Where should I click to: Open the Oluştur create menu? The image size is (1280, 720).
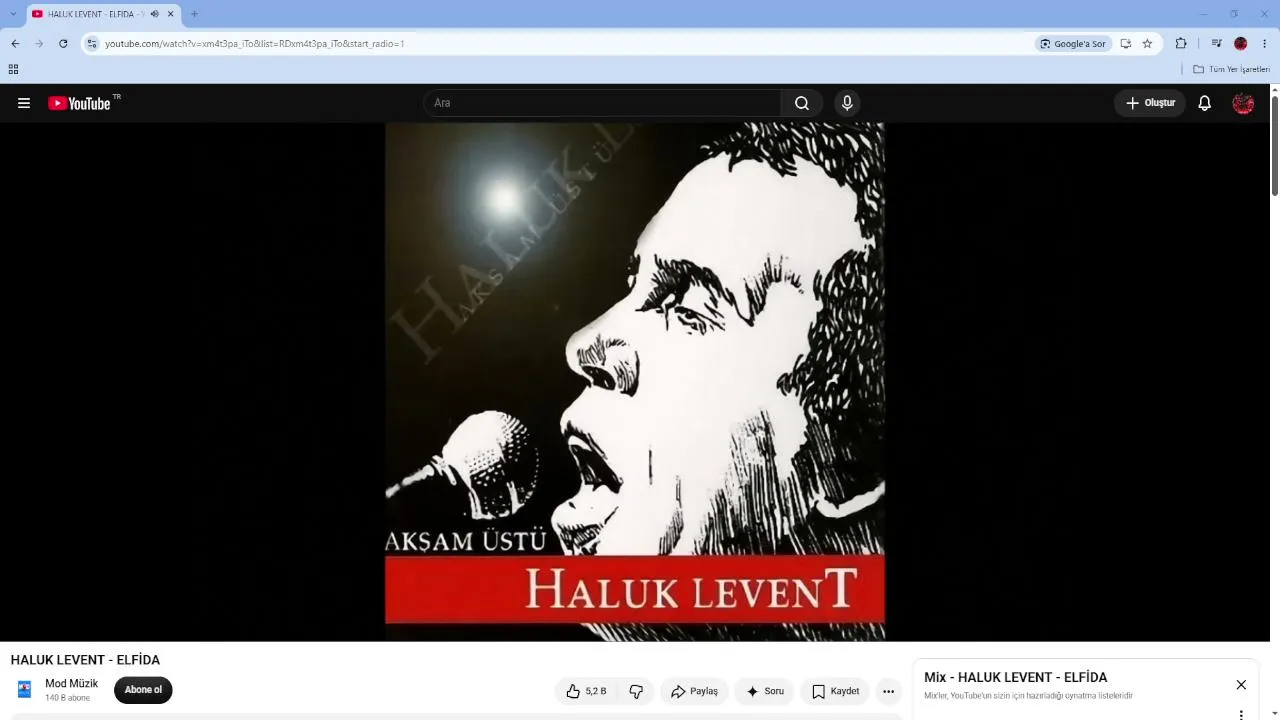pos(1150,103)
